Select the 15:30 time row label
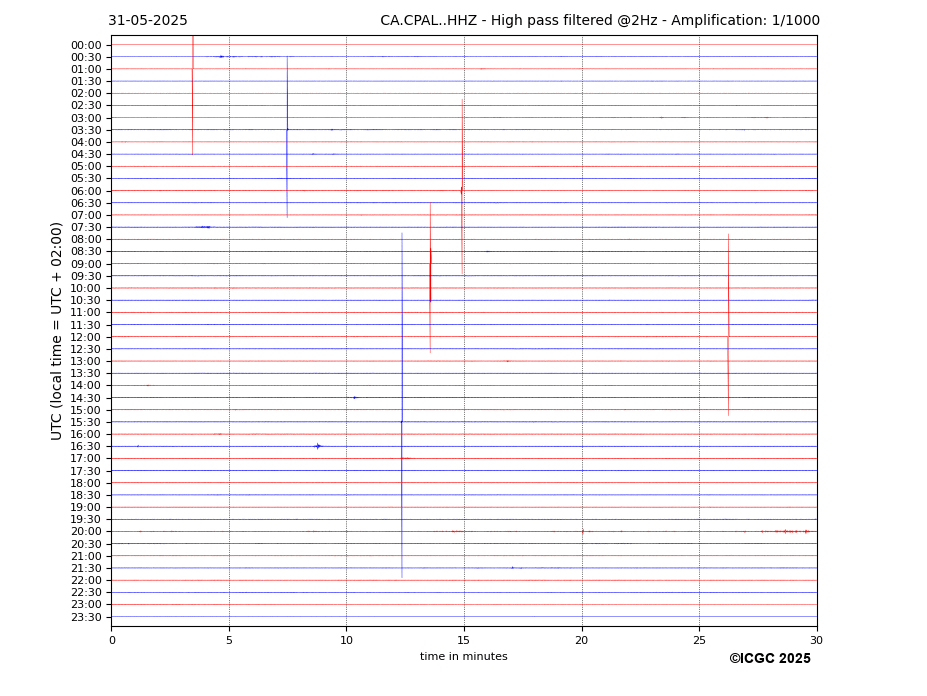This screenshot has height=696, width=927. point(86,422)
